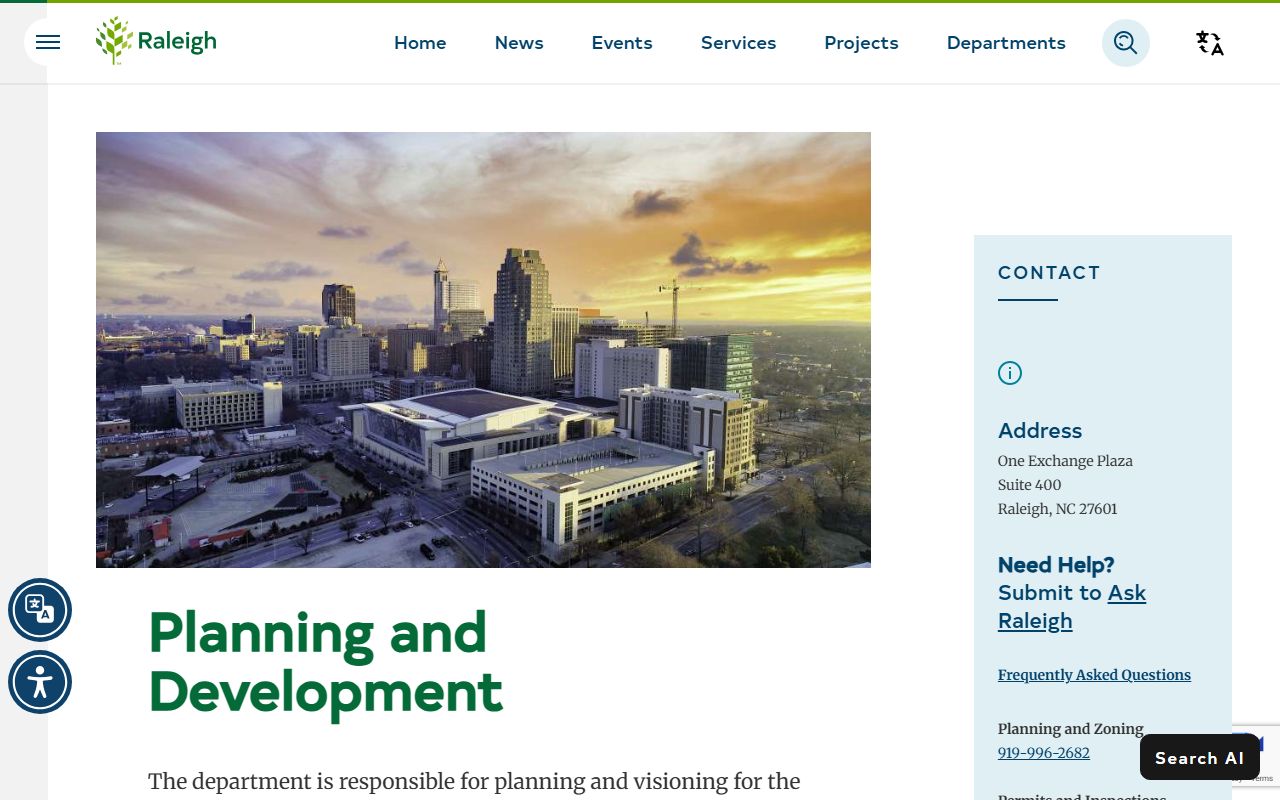This screenshot has width=1280, height=800.
Task: Click the Raleigh tree logo
Action: (x=156, y=41)
